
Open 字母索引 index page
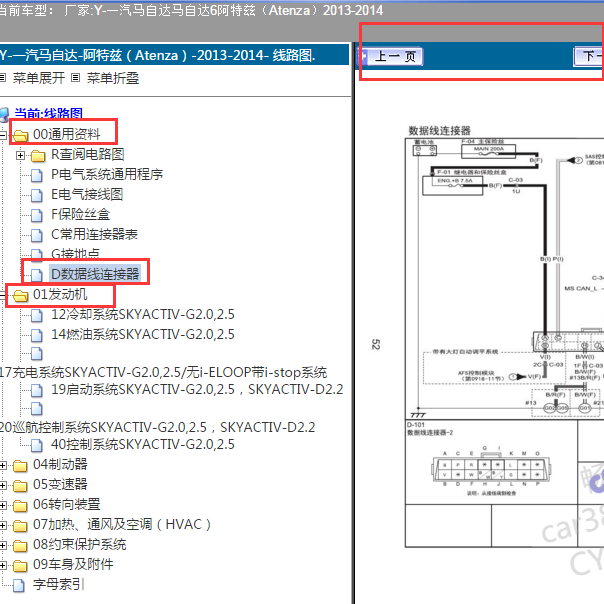[x=59, y=584]
